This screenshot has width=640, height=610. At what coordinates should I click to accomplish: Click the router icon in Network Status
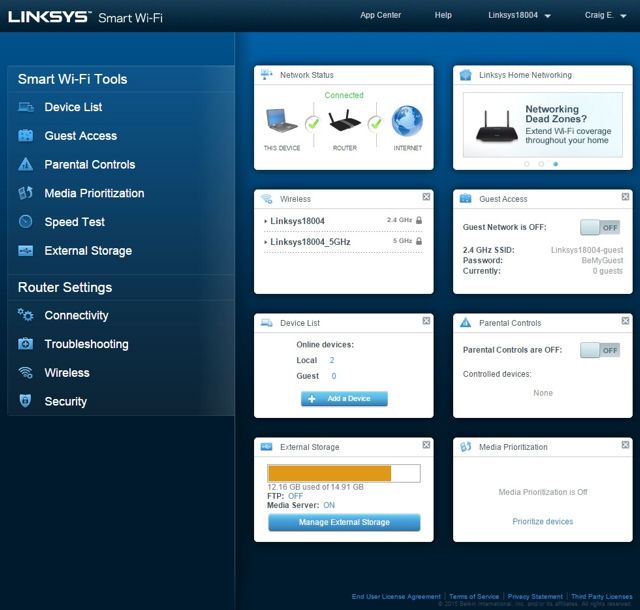[x=345, y=120]
